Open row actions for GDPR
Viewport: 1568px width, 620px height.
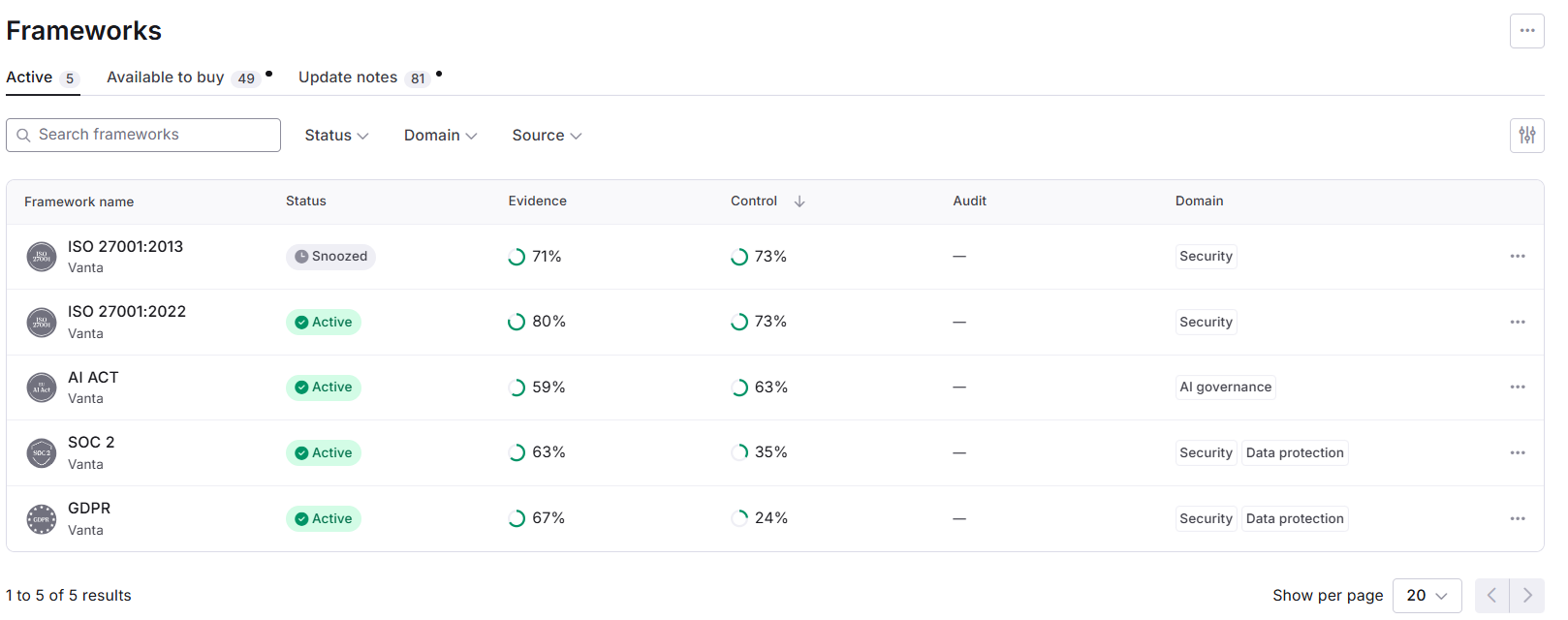[1517, 518]
